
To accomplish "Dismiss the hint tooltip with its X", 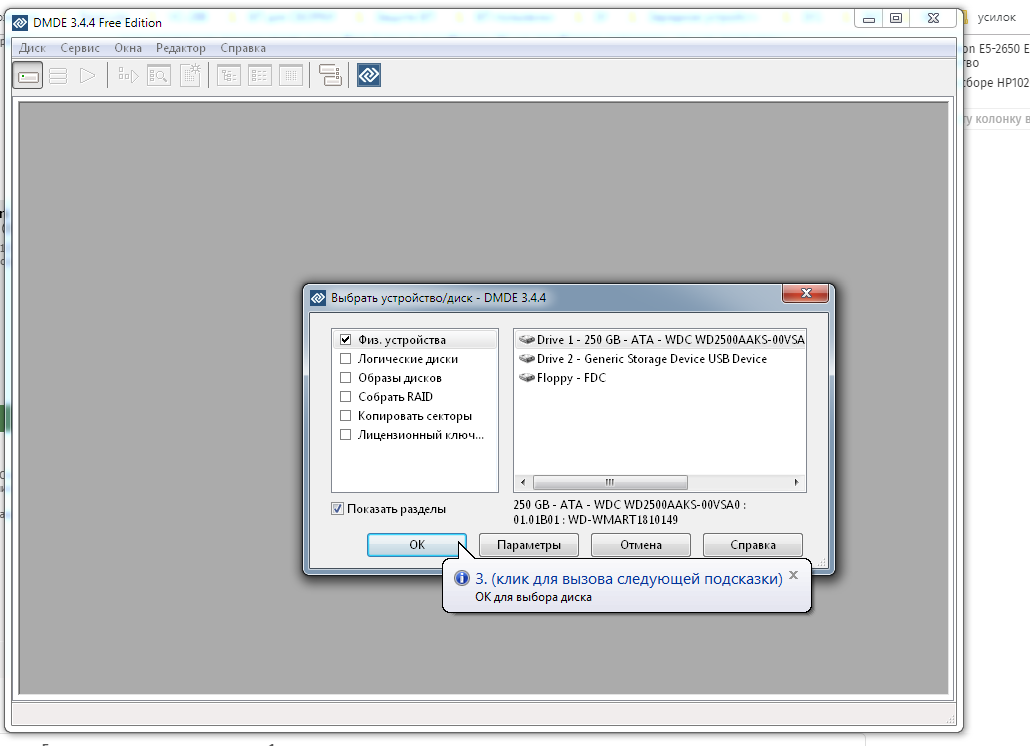I will [793, 575].
